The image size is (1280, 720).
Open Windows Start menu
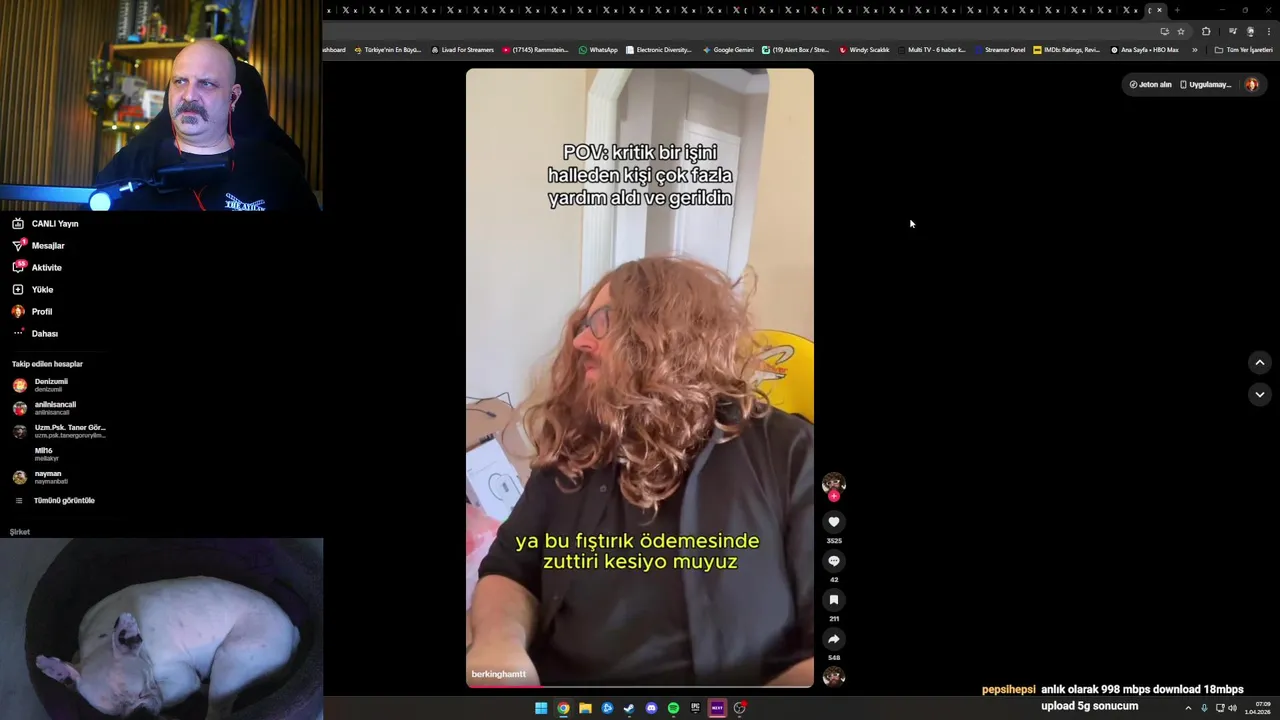(541, 708)
